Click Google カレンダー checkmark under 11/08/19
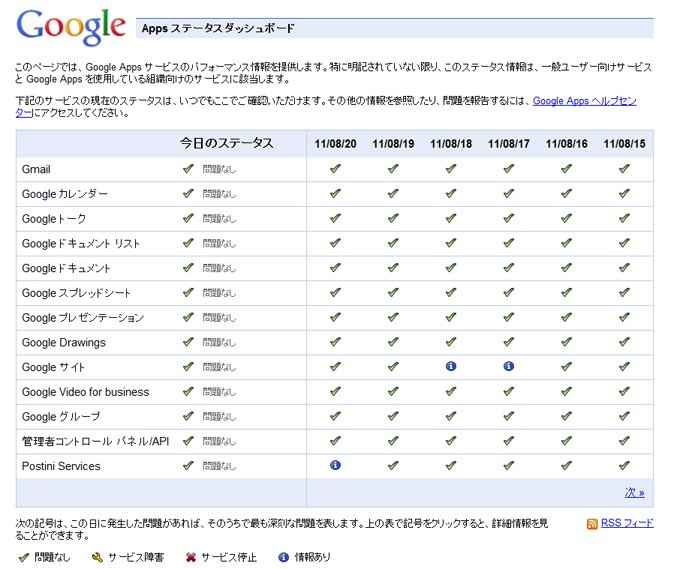The height and width of the screenshot is (569, 677). 393,193
